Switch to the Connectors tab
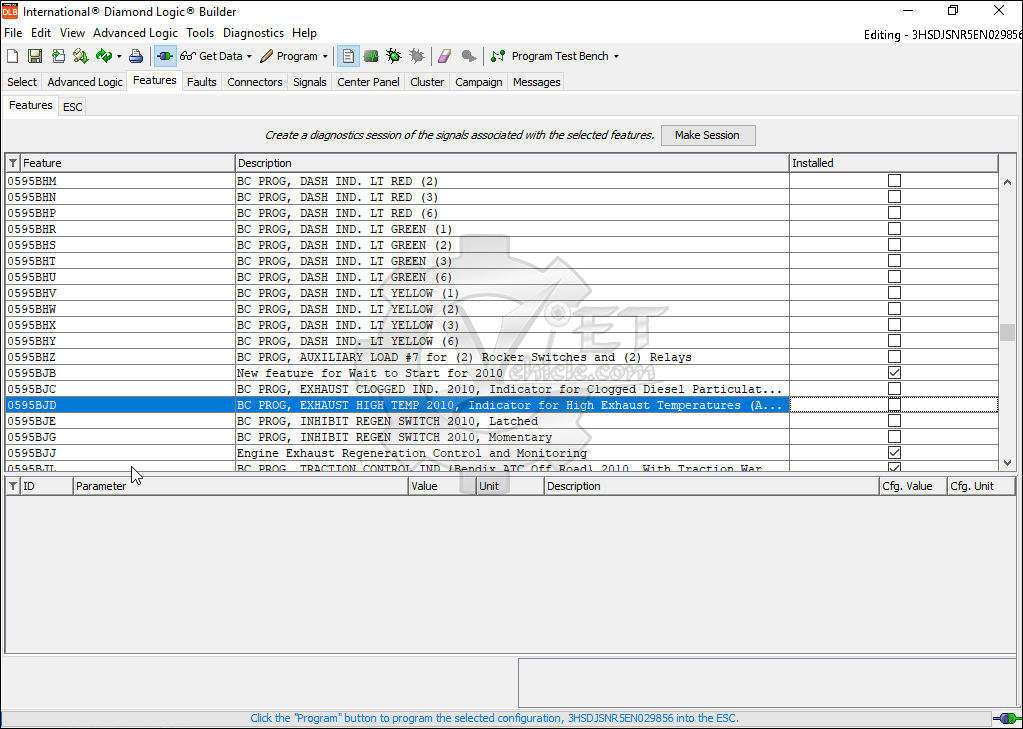1023x729 pixels. (254, 82)
